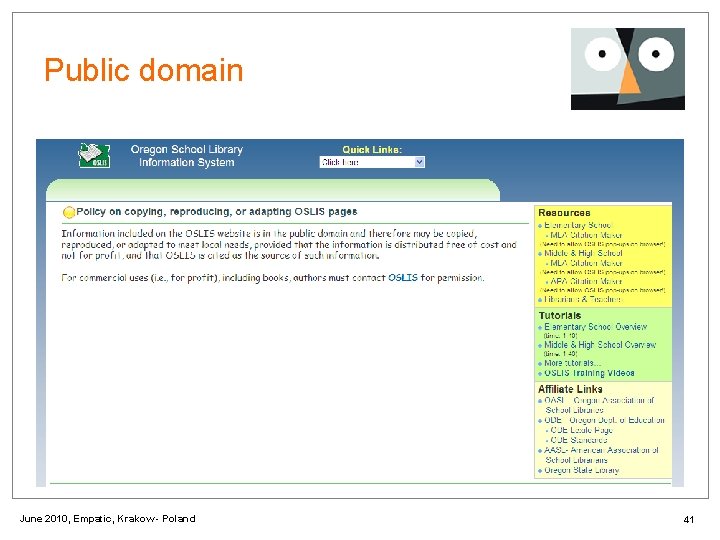Click the More tutorials link
720x540 pixels.
573,363
